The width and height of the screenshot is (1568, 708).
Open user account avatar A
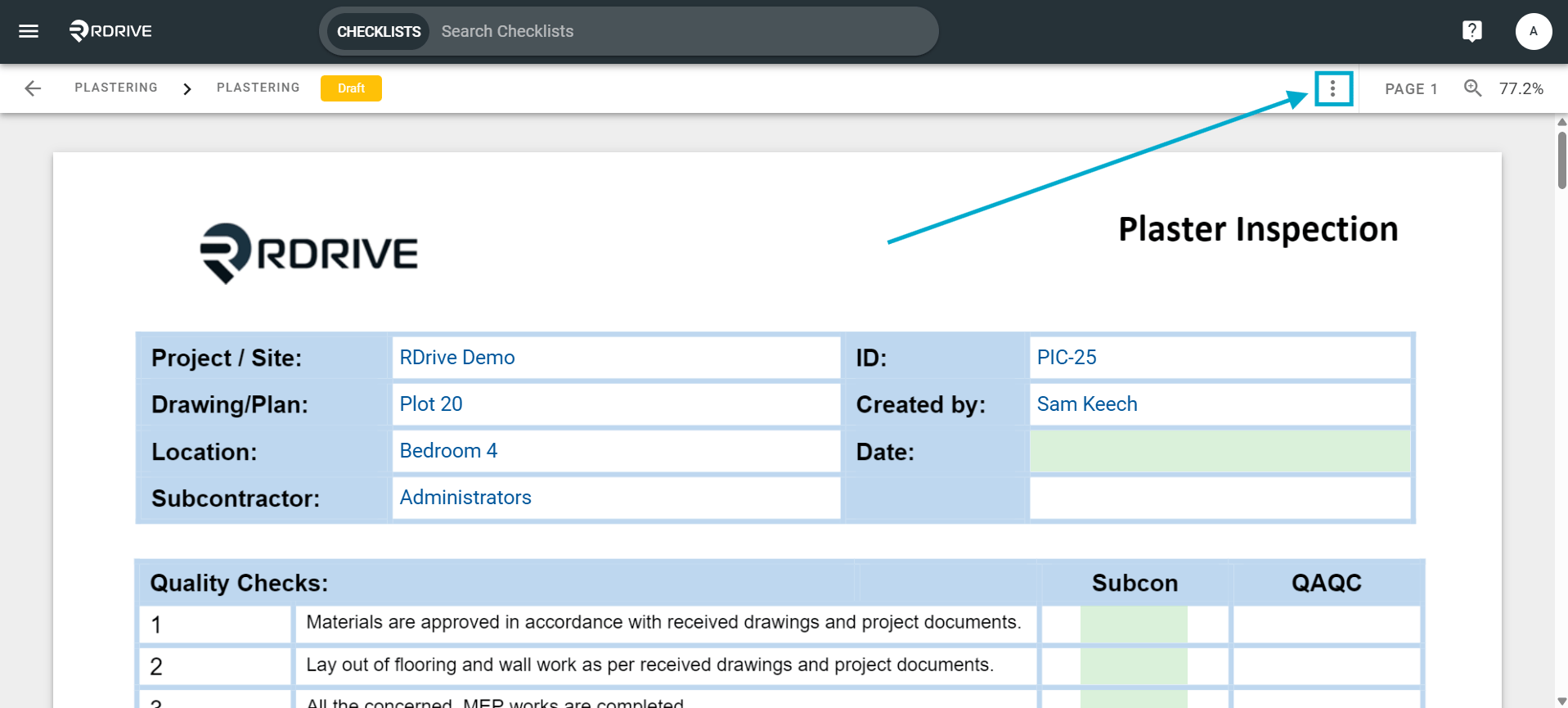(1534, 31)
